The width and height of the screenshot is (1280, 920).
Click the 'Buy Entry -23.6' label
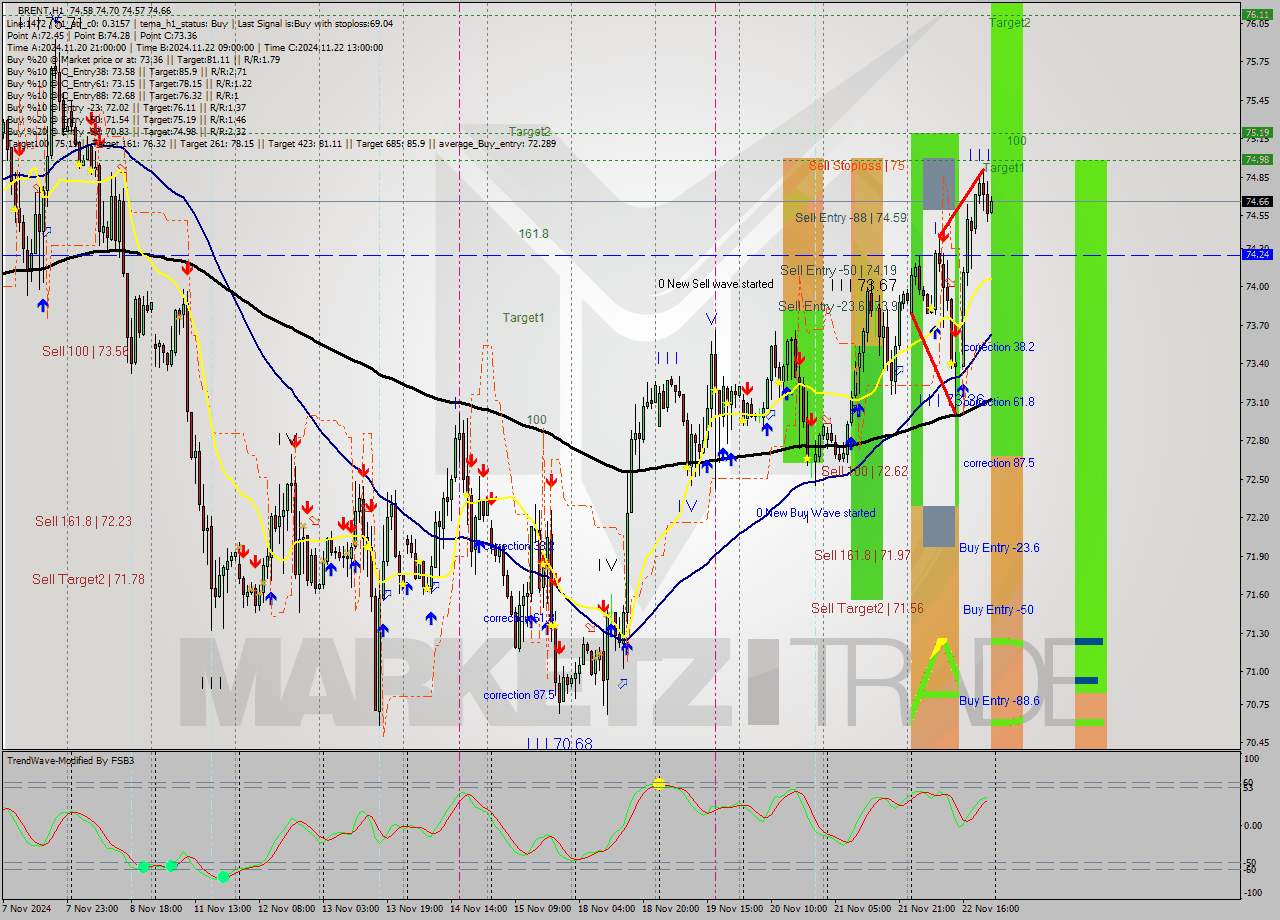(x=999, y=547)
